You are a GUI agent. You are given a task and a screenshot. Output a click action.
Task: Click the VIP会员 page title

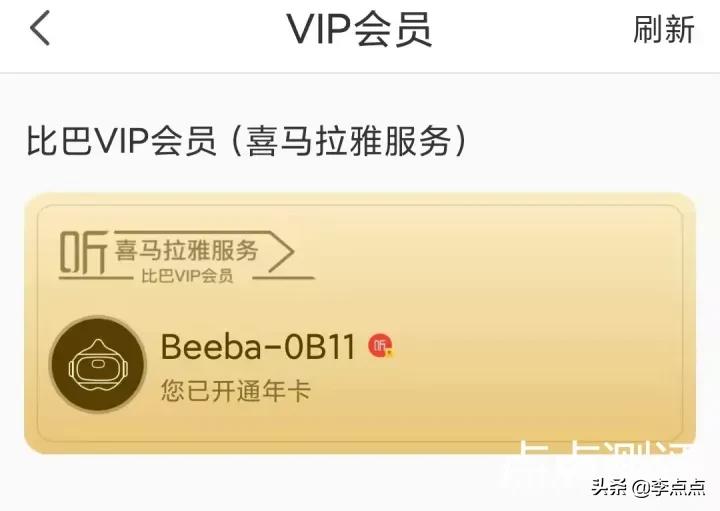pyautogui.click(x=360, y=29)
